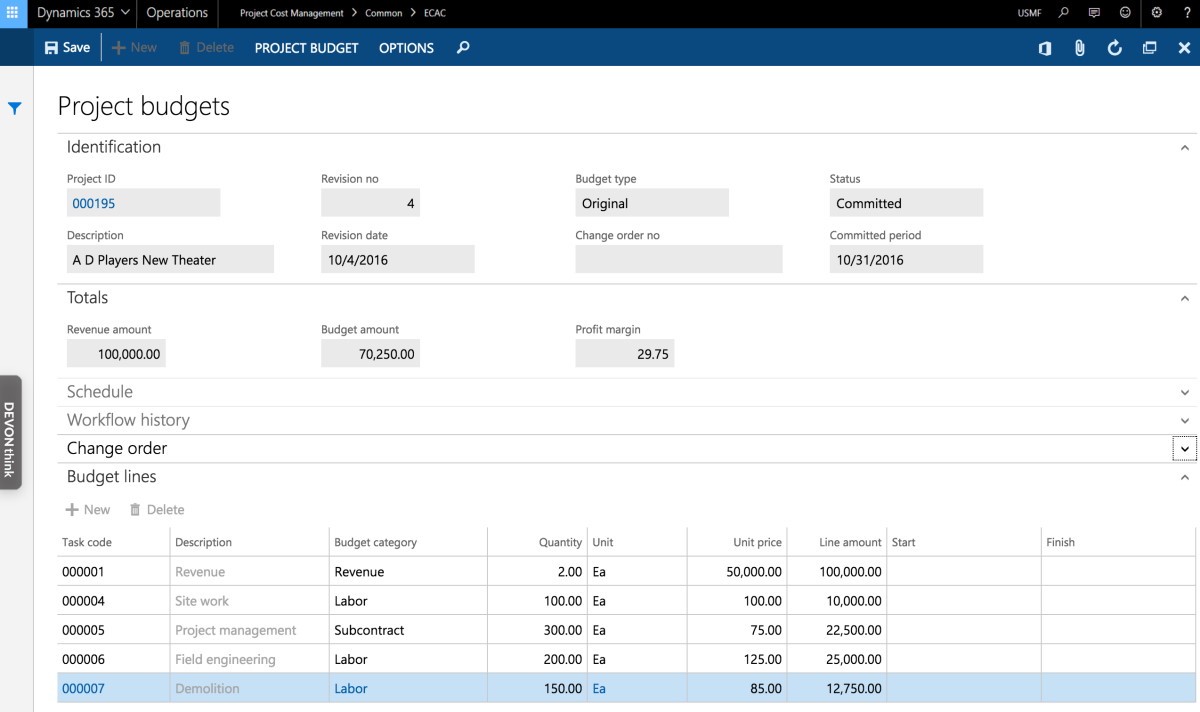1200x712 pixels.
Task: Click the Subcontract budget category cell
Action: 408,630
